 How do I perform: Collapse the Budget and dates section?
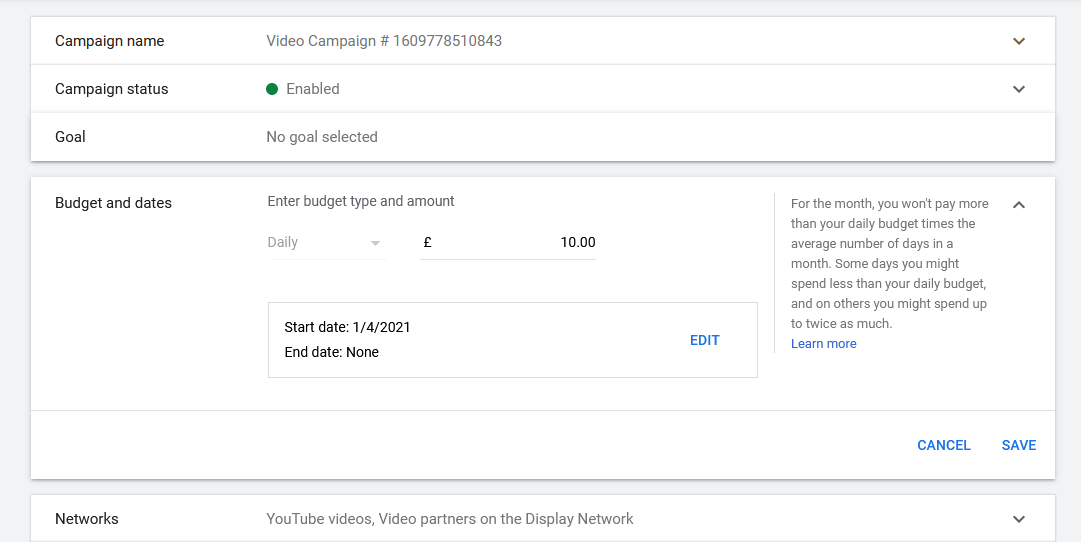1018,204
